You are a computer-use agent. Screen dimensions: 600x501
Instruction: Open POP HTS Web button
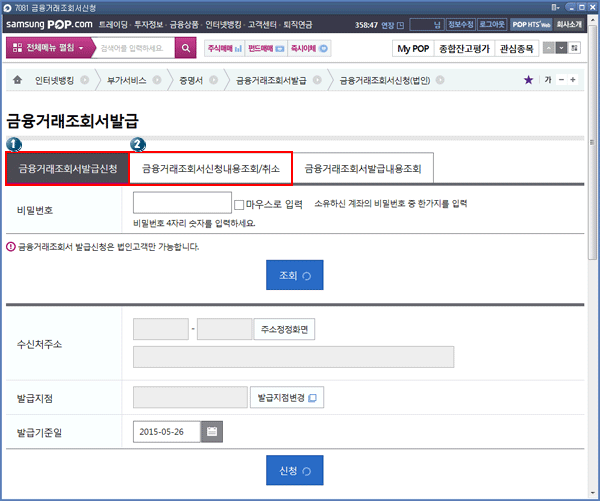[x=532, y=24]
